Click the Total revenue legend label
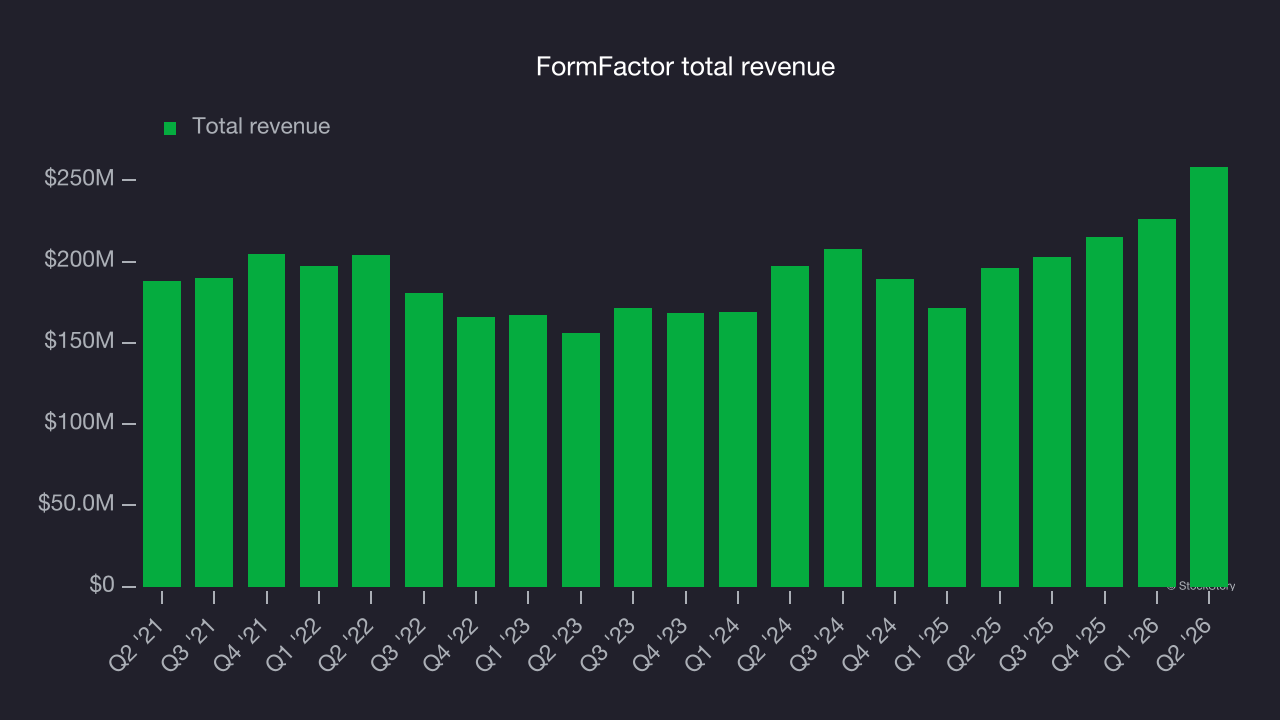Image resolution: width=1280 pixels, height=720 pixels. point(261,127)
